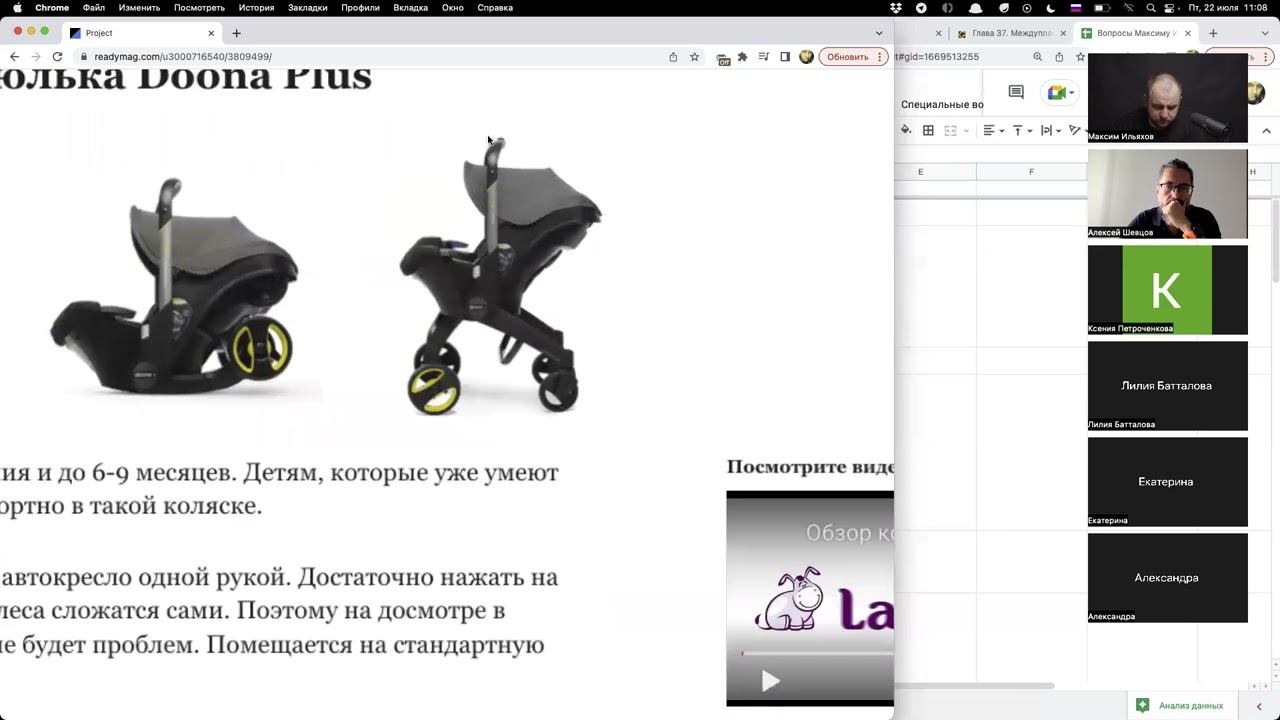The height and width of the screenshot is (720, 1280).
Task: Click the back arrow in the Project window
Action: point(14,57)
